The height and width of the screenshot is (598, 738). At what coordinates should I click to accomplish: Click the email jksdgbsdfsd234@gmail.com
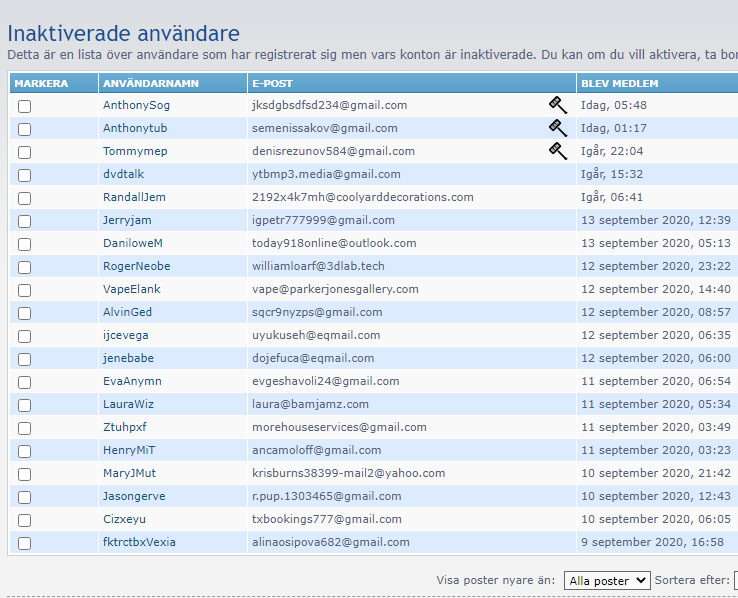pyautogui.click(x=329, y=105)
